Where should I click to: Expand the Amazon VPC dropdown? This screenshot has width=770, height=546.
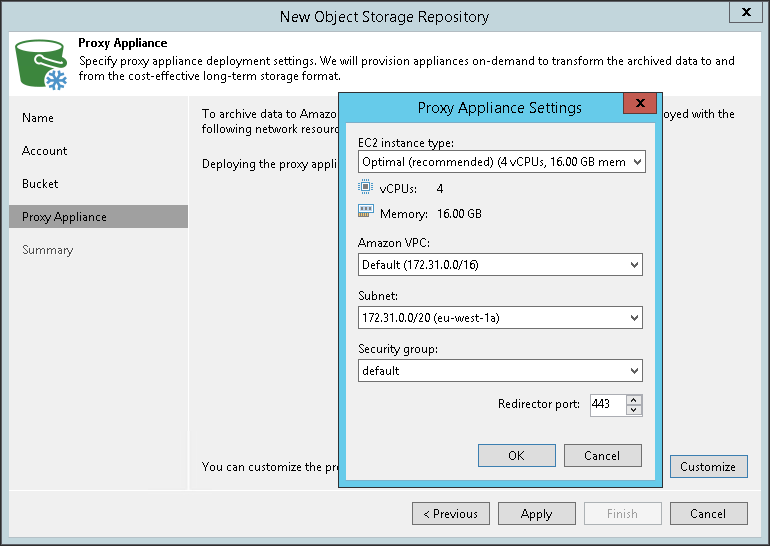coord(500,265)
